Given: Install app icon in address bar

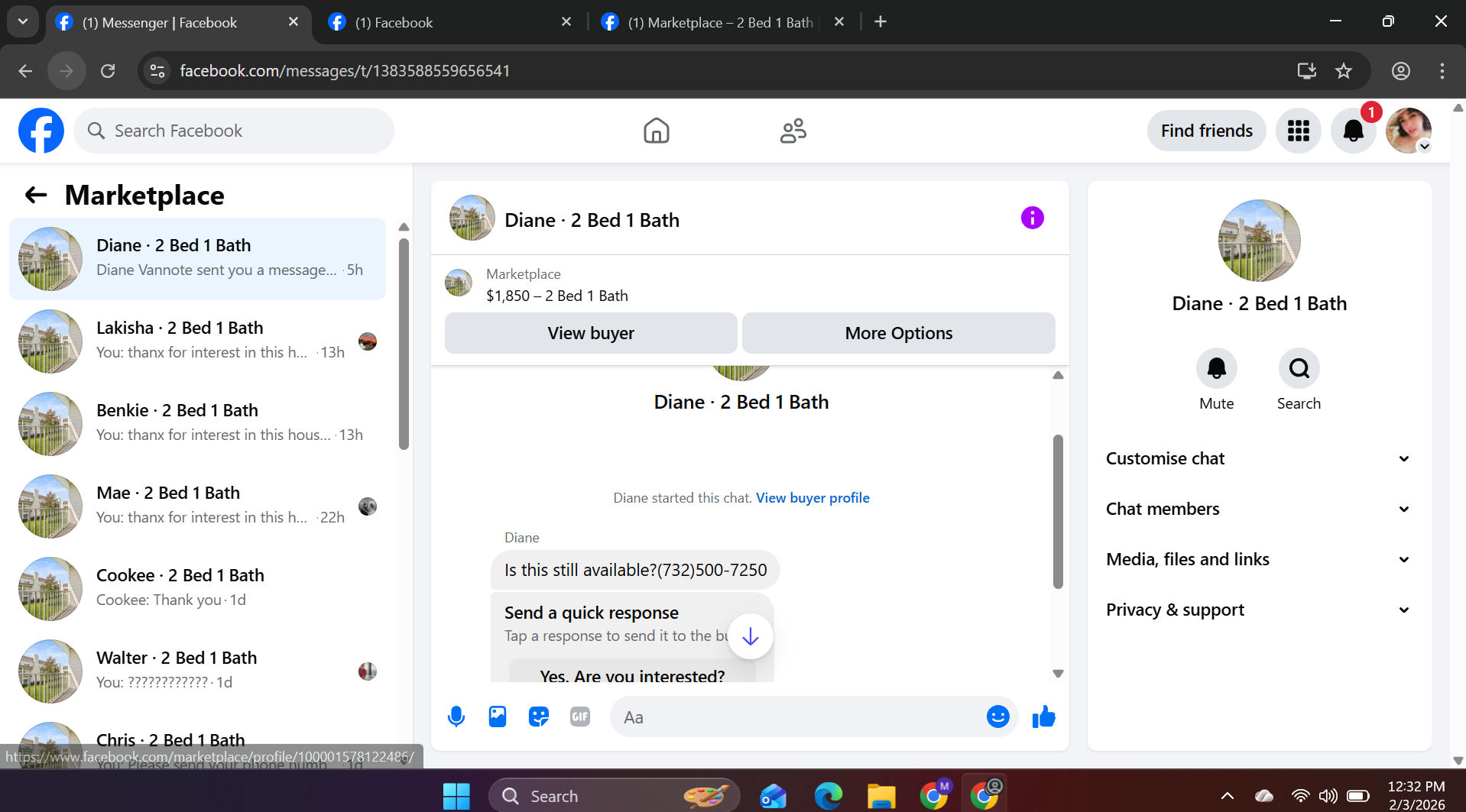Looking at the screenshot, I should (1306, 71).
